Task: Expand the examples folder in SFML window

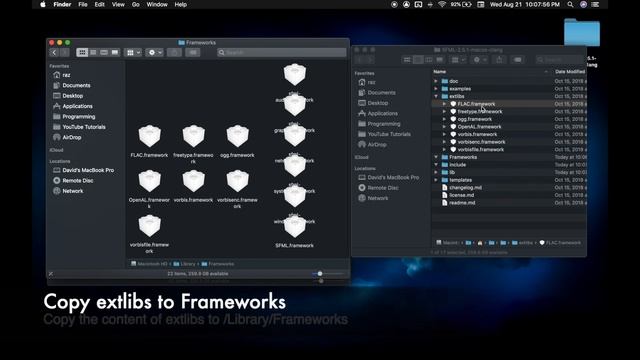Action: coord(436,89)
